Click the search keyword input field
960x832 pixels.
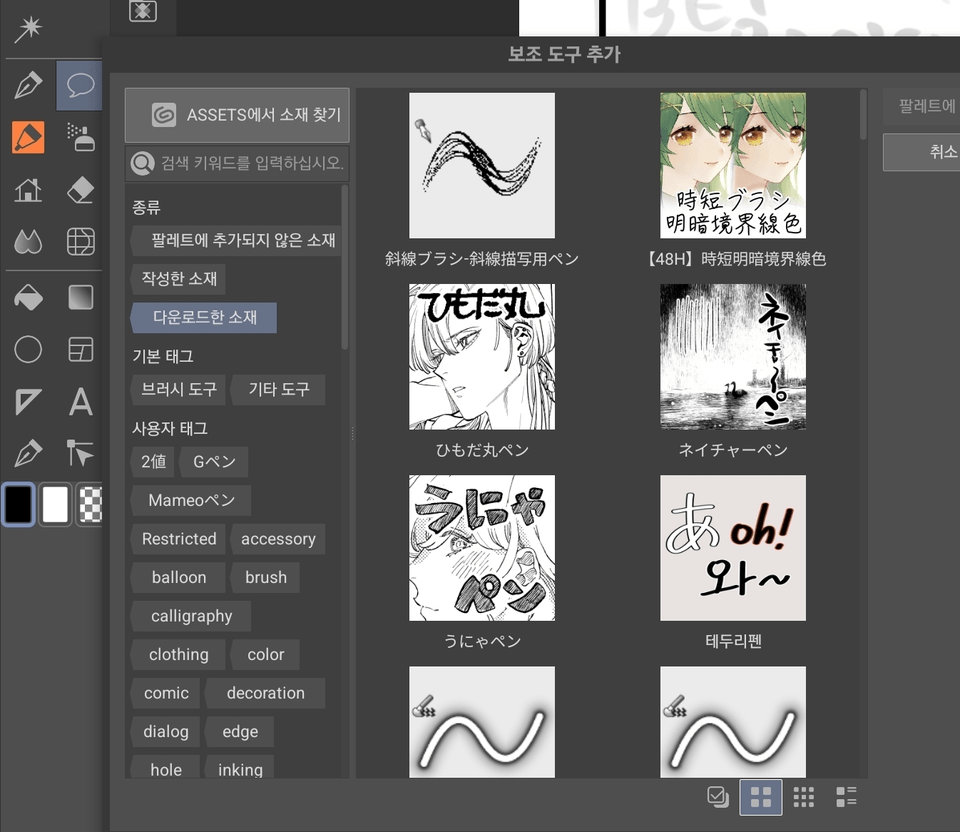pyautogui.click(x=237, y=163)
